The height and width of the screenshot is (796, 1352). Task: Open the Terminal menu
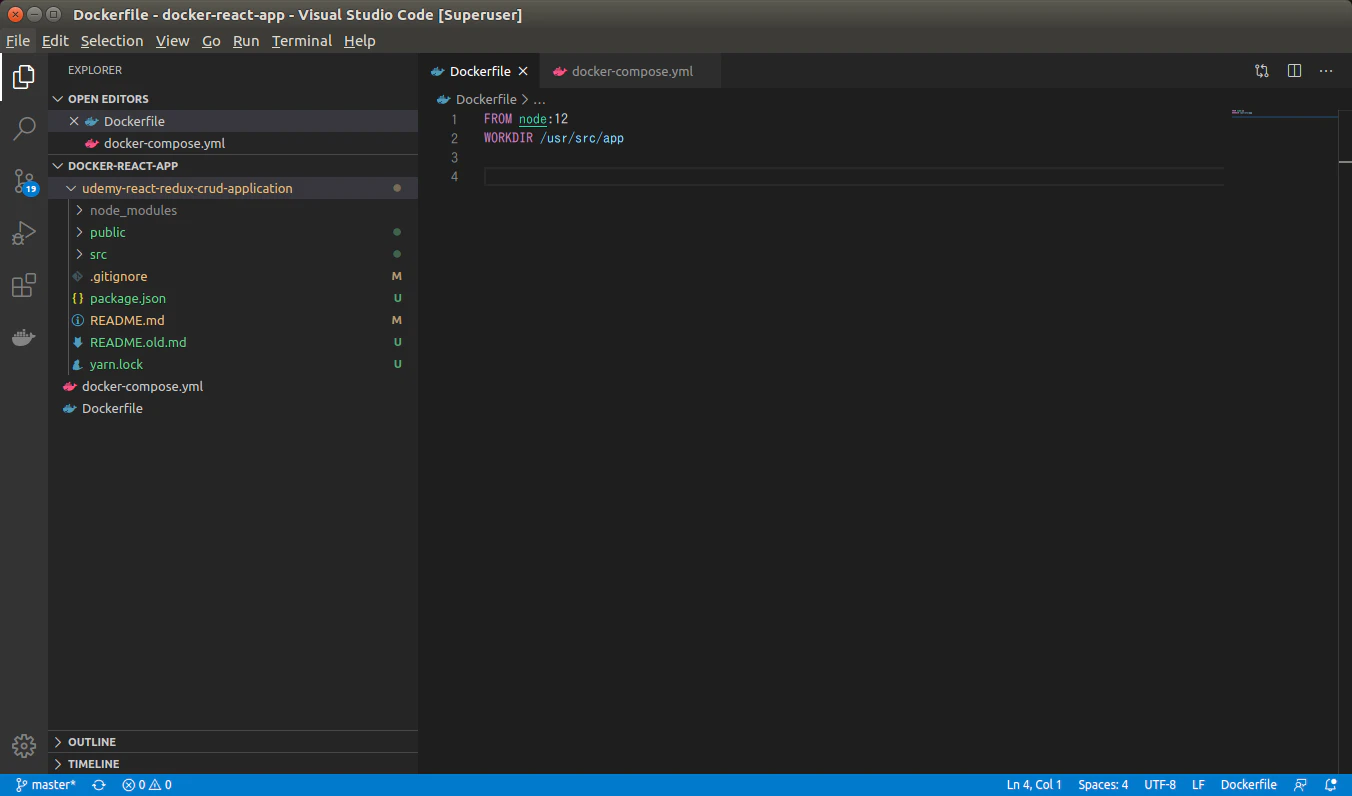pos(302,41)
